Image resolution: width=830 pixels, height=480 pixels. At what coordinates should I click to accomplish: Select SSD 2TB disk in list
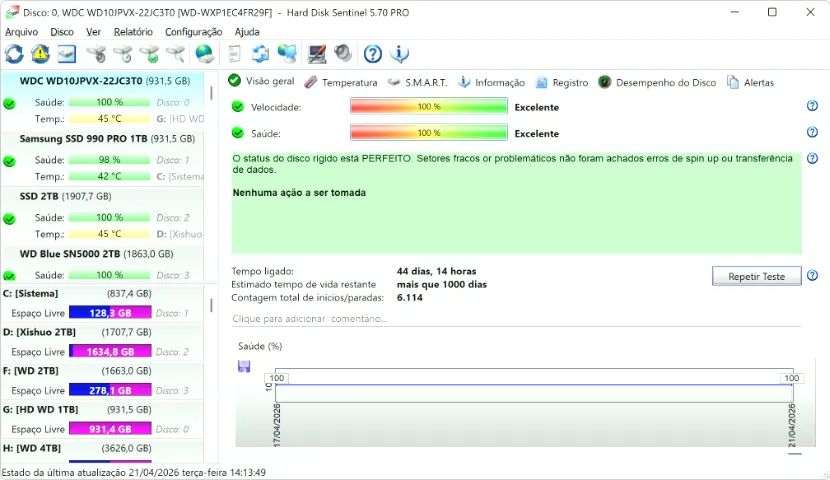click(103, 215)
